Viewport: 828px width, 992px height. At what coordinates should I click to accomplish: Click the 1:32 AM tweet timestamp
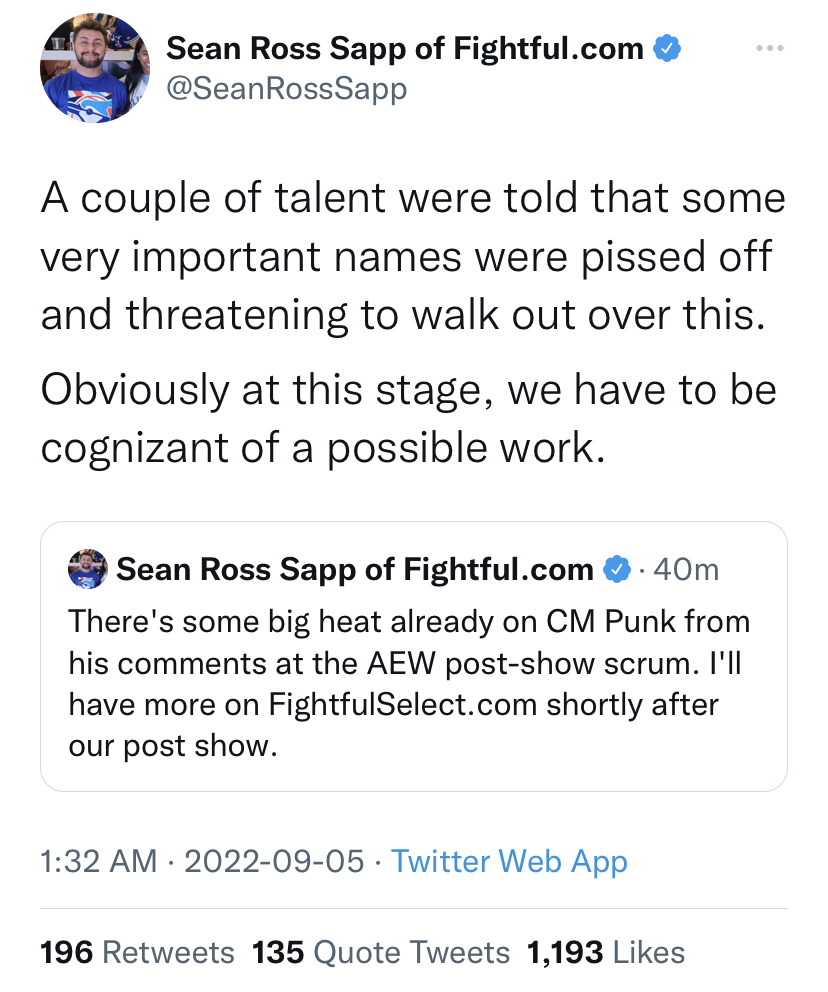point(98,861)
